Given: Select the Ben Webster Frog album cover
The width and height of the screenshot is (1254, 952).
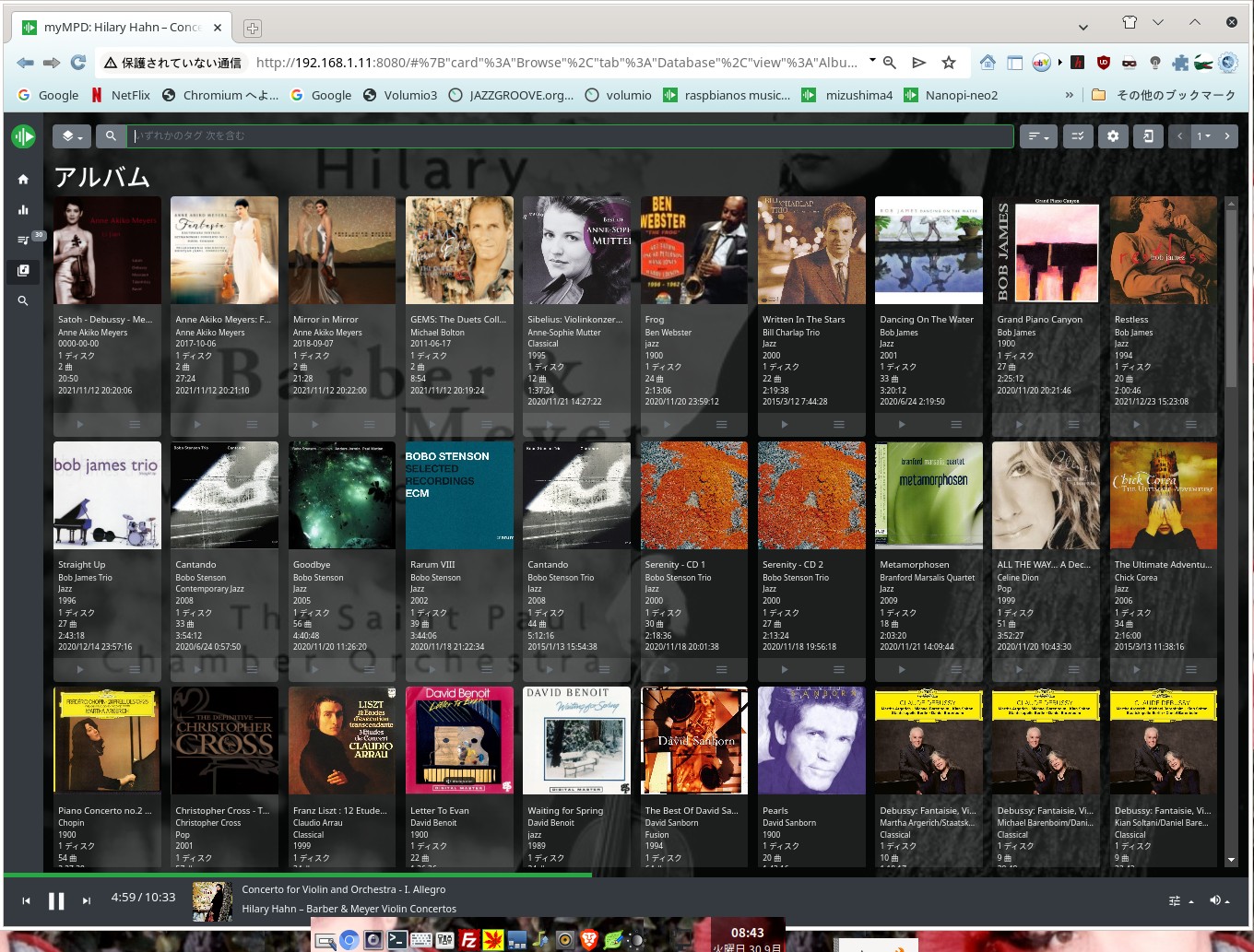Looking at the screenshot, I should click(693, 250).
